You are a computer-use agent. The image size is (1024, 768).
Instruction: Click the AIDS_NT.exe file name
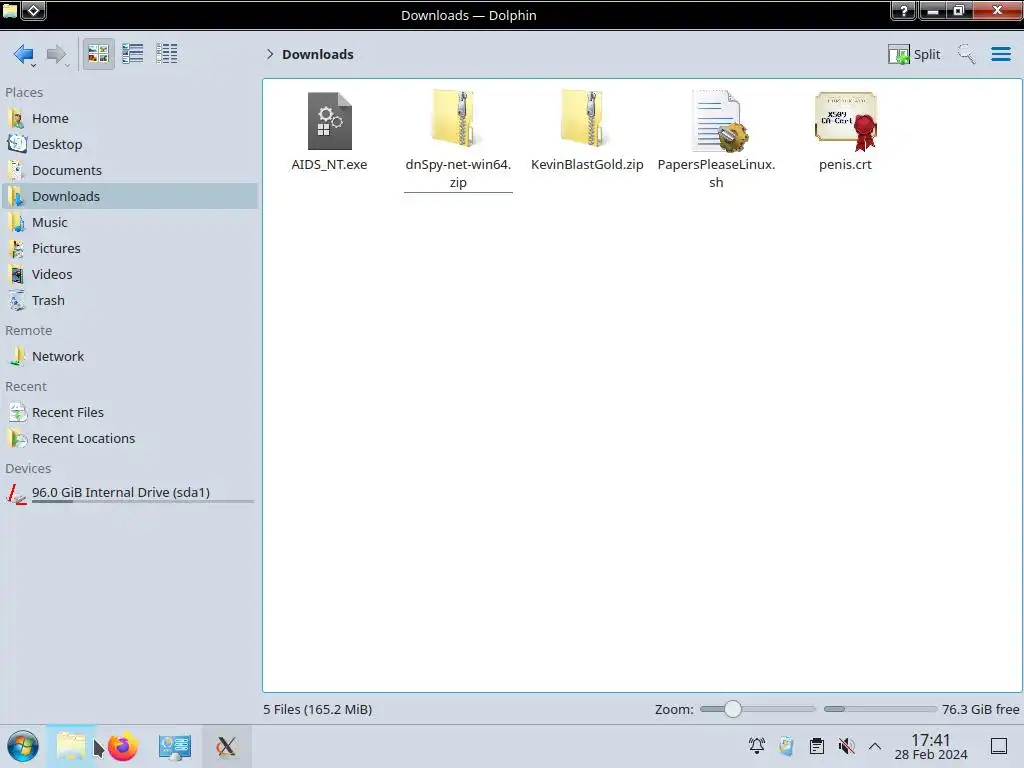[329, 165]
